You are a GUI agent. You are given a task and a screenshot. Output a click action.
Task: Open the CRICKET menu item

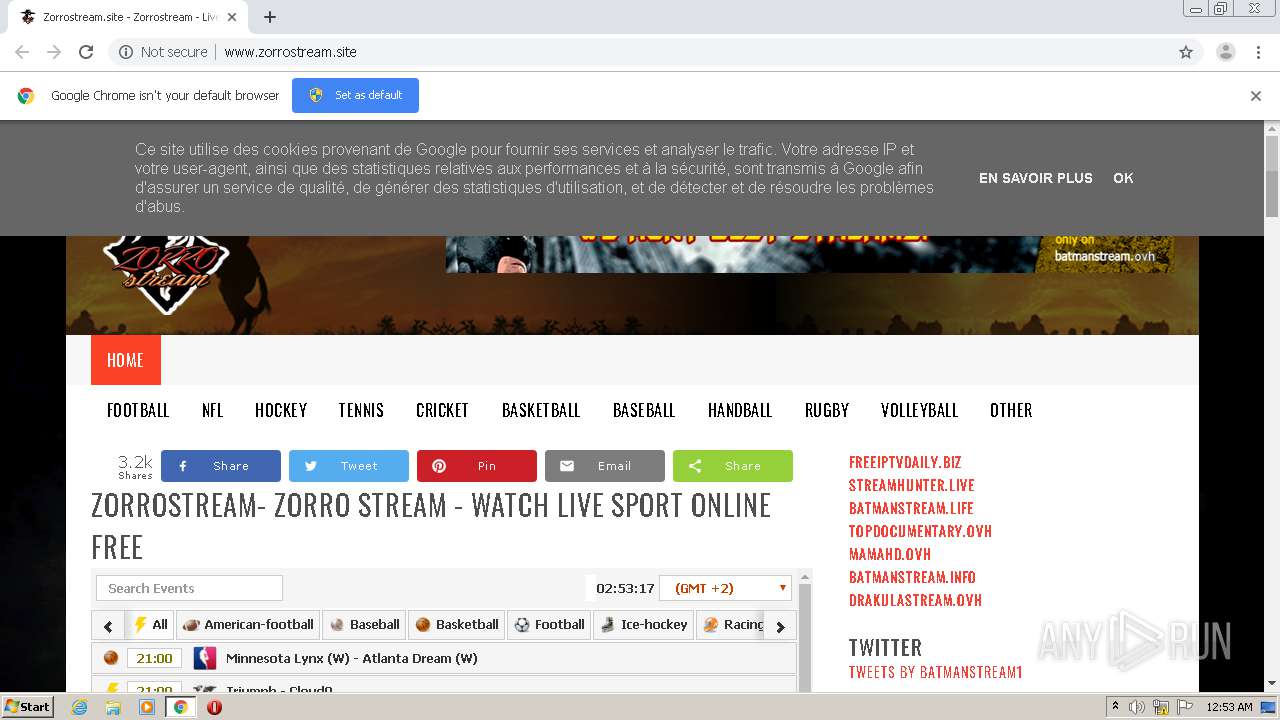coord(442,410)
